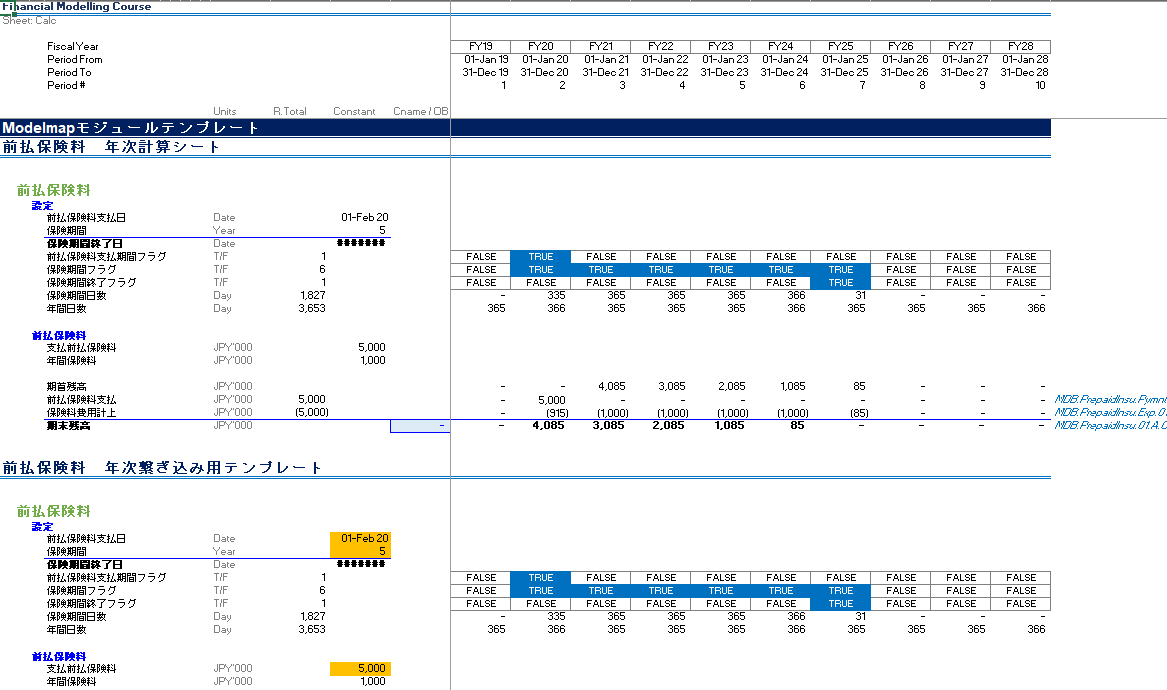Image resolution: width=1167 pixels, height=690 pixels.
Task: Select the Financial Modelling Course title cell
Action: coord(78,6)
